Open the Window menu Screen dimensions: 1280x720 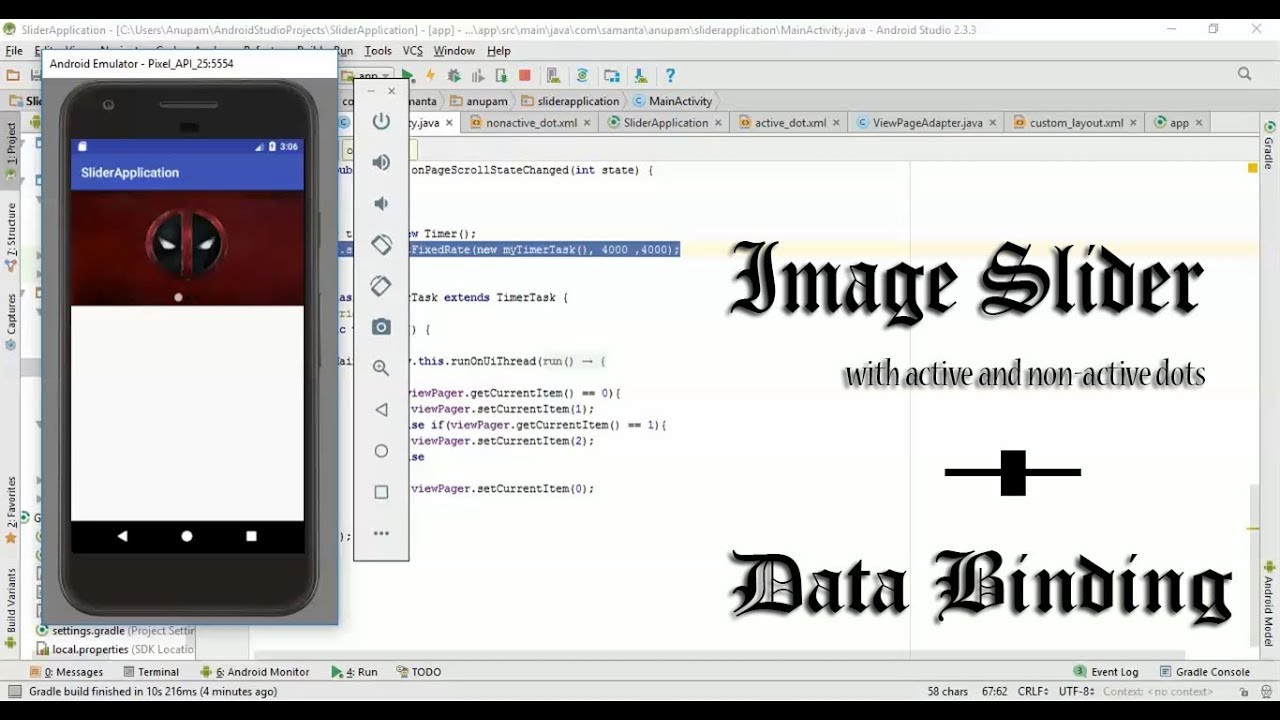click(454, 51)
